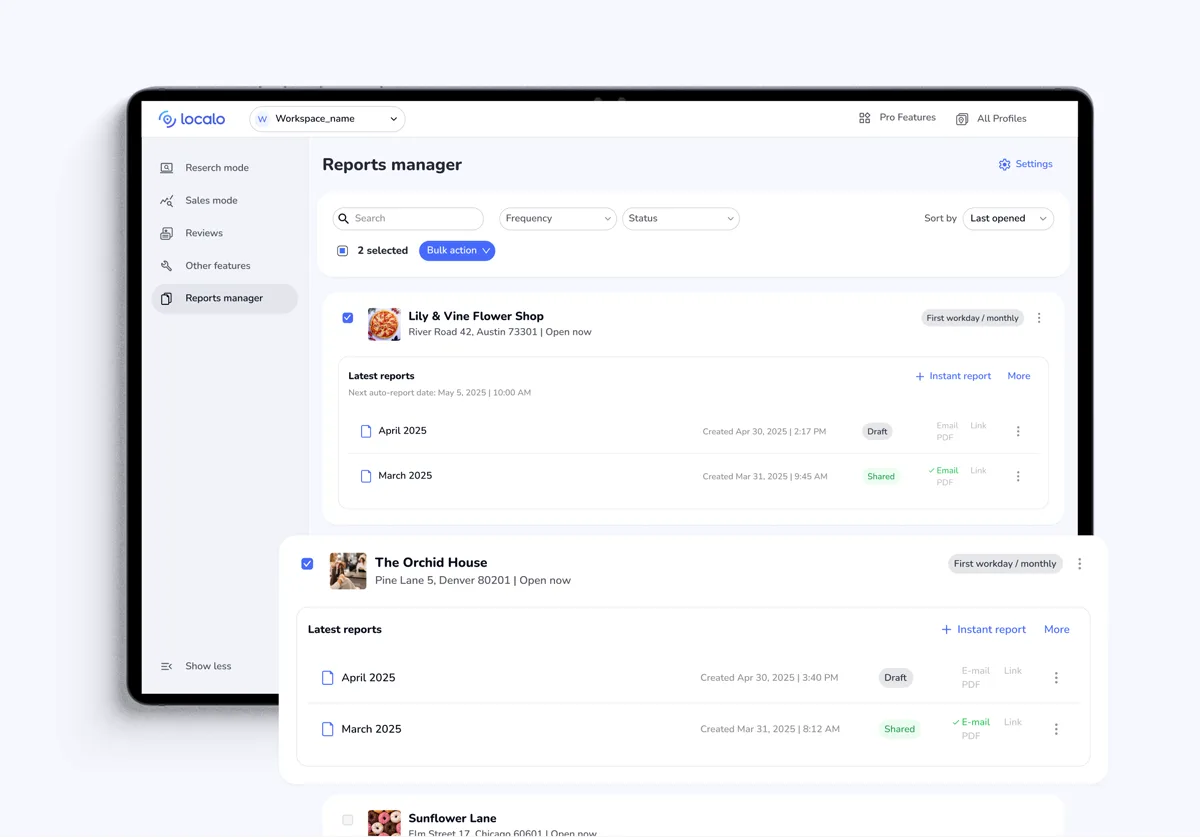Viewport: 1200px width, 837px height.
Task: Click the First workday / monthly tag for Lily & Vine
Action: [x=972, y=318]
